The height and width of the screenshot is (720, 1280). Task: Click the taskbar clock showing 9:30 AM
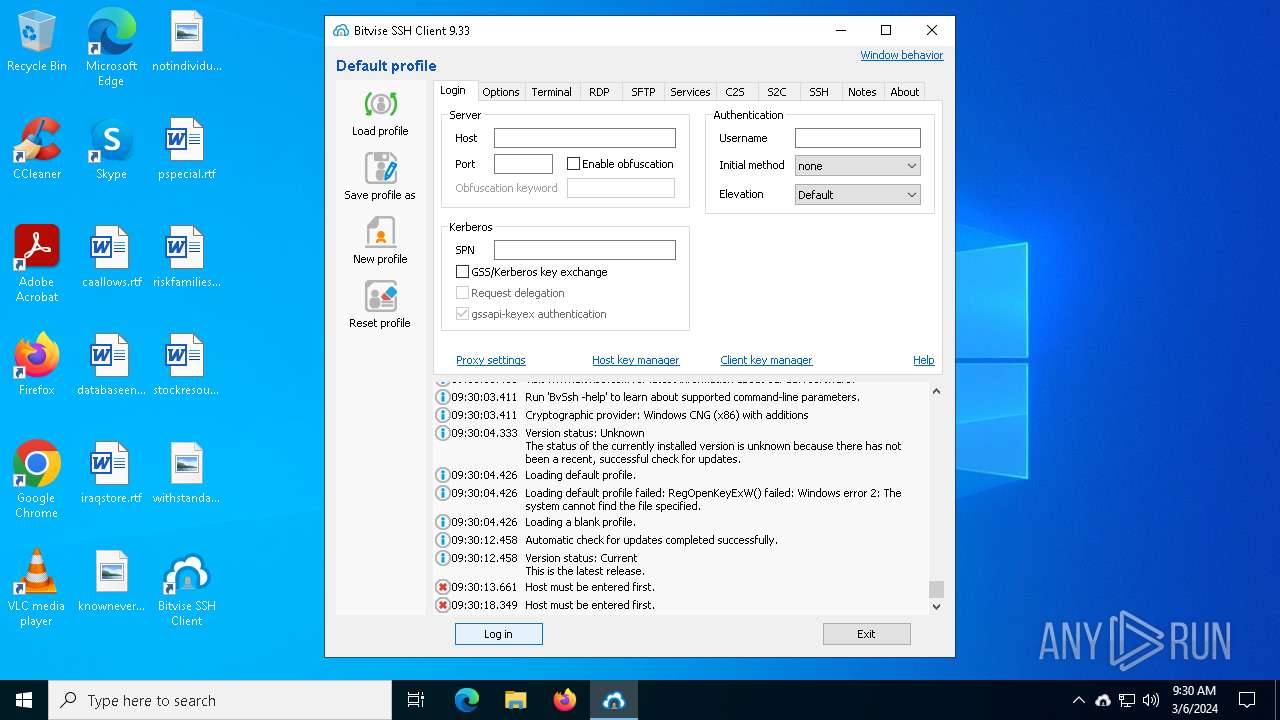[x=1194, y=700]
